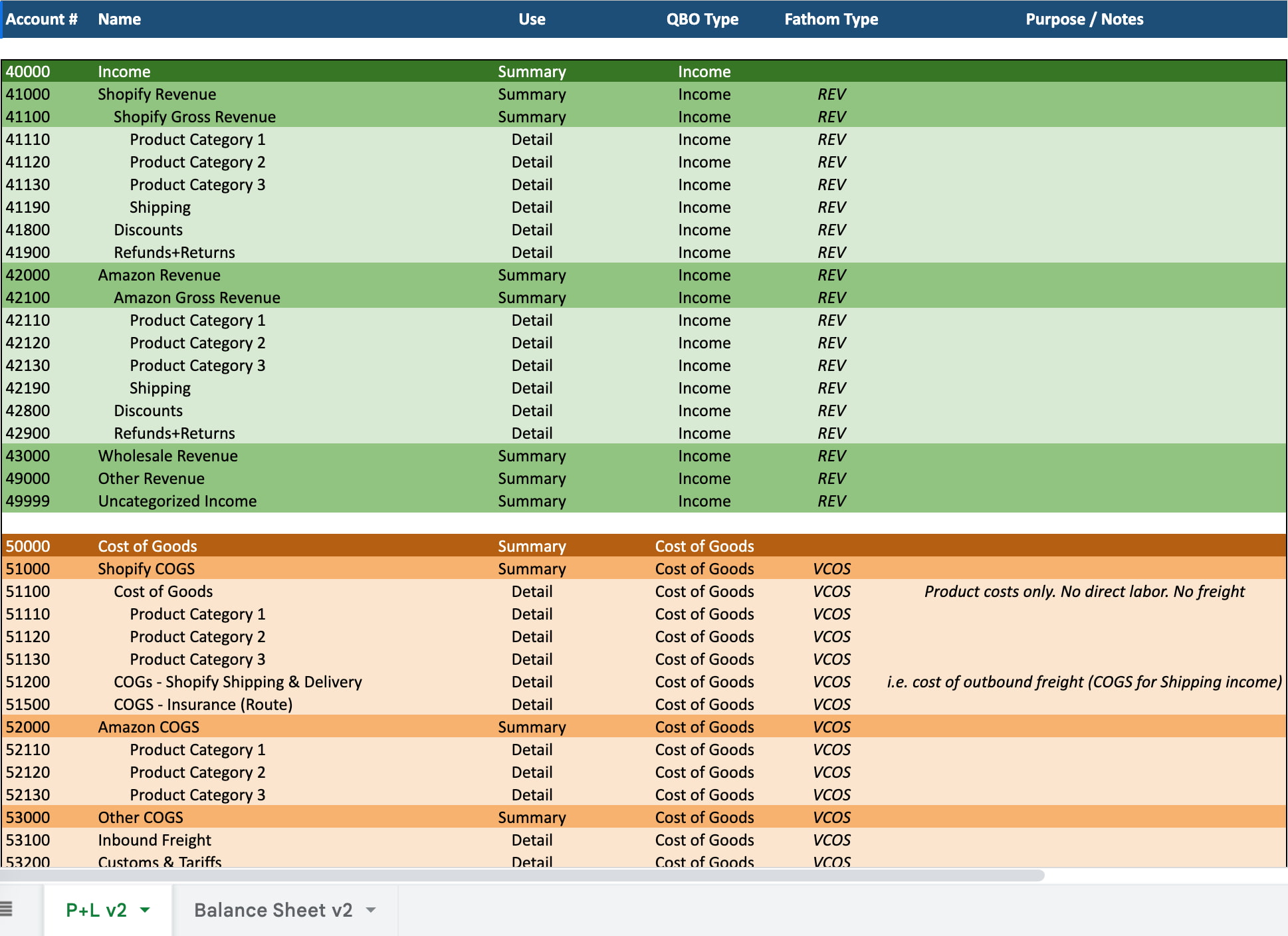Select the P+L v2 sheet tab
This screenshot has height=936, width=1288.
[x=96, y=910]
